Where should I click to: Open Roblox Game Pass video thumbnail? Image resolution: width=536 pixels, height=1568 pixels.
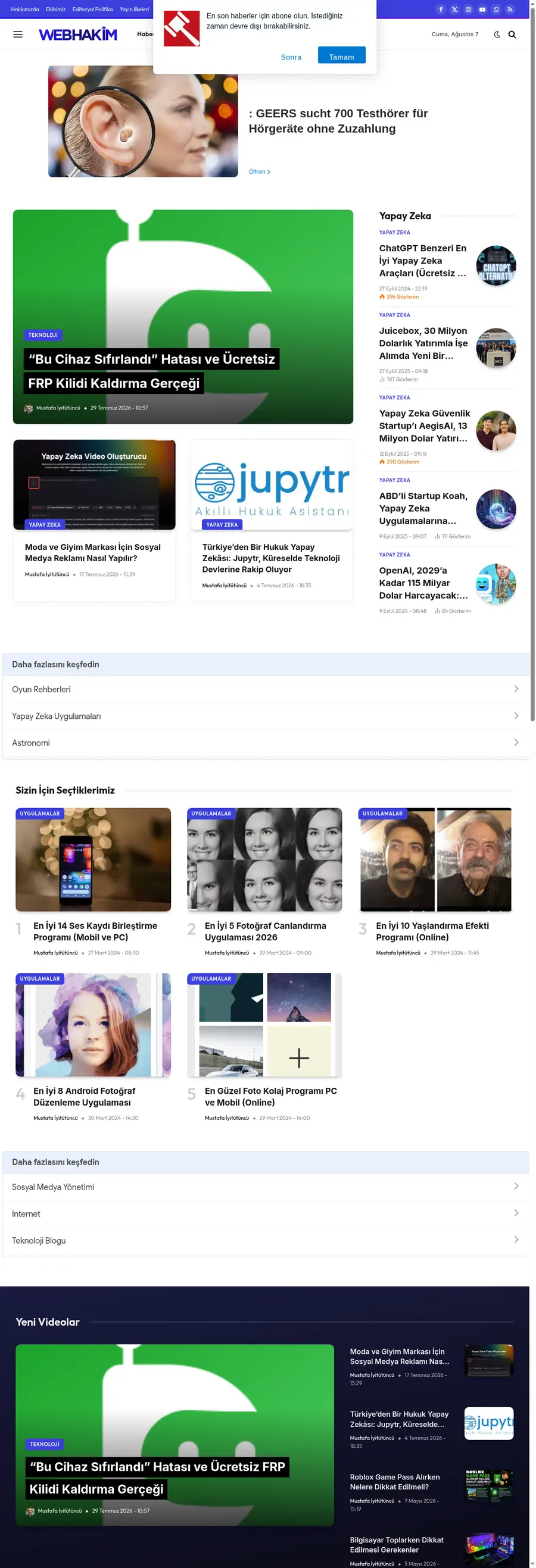489,1486
